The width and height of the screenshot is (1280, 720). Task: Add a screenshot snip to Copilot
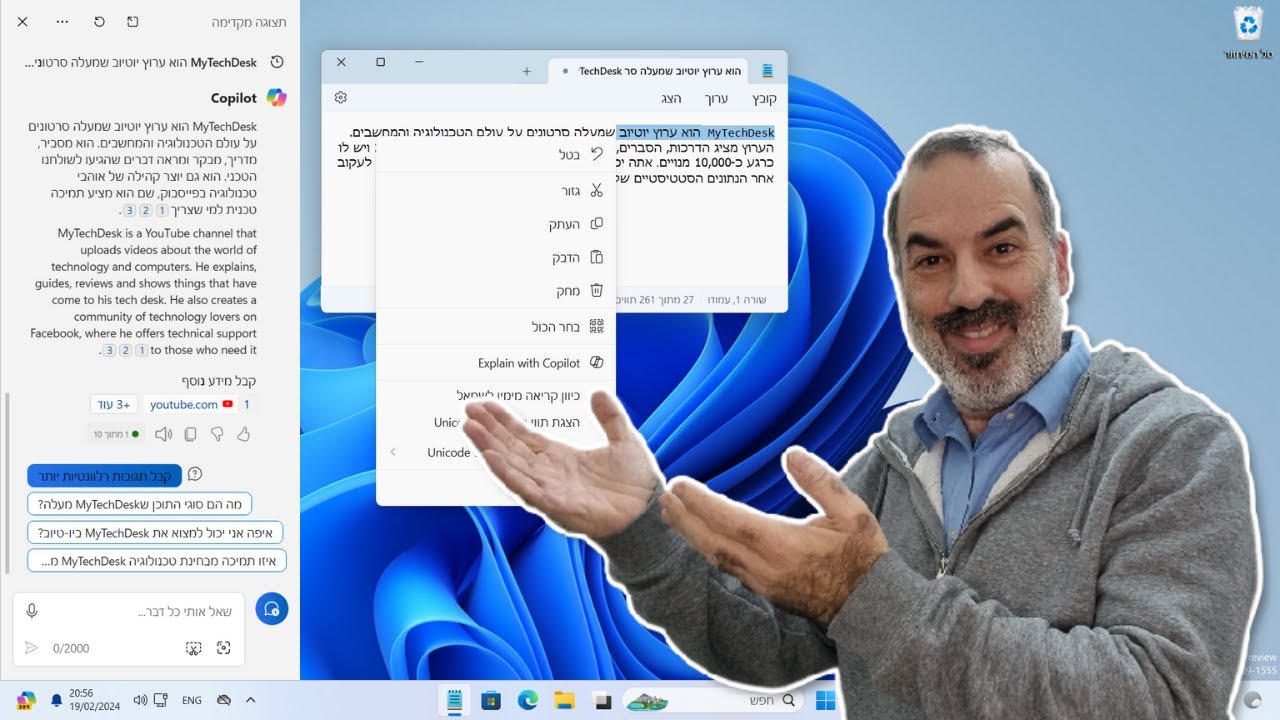click(x=194, y=648)
